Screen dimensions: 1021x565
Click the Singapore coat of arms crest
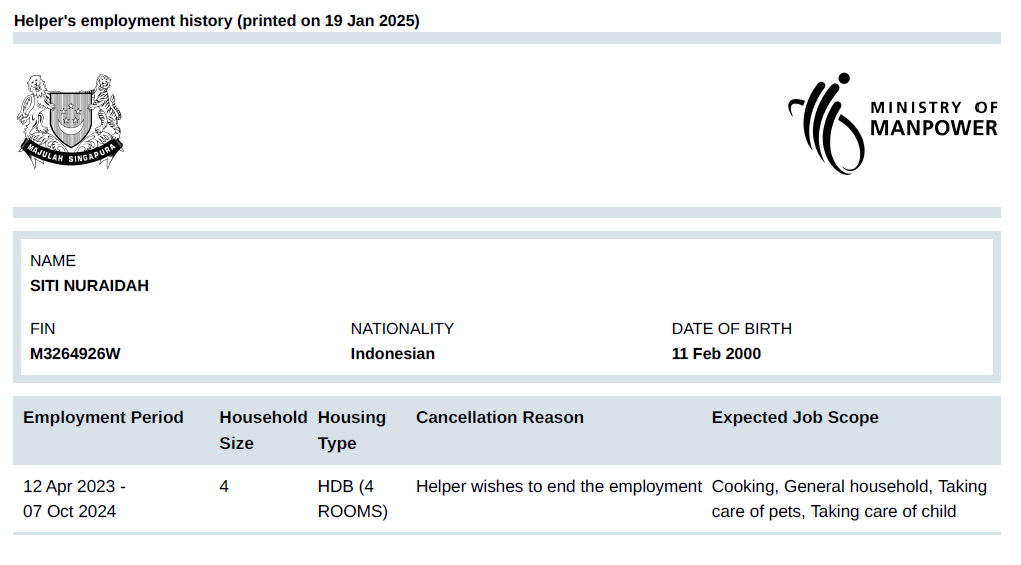click(70, 121)
